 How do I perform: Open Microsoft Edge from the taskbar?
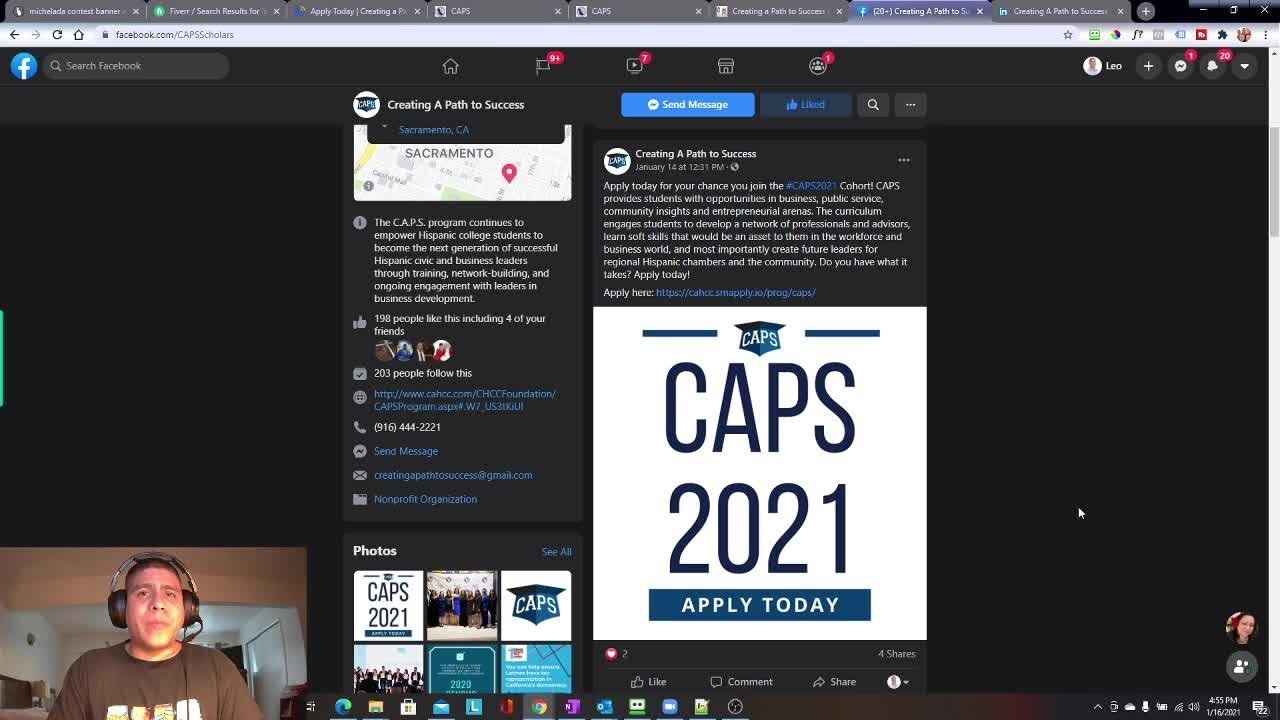tap(343, 707)
